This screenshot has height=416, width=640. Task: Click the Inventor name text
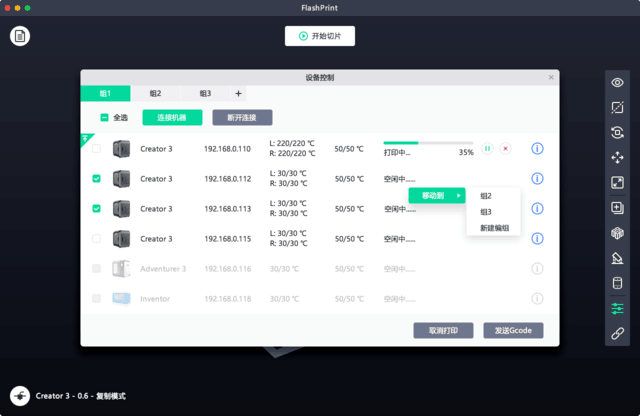[x=155, y=299]
